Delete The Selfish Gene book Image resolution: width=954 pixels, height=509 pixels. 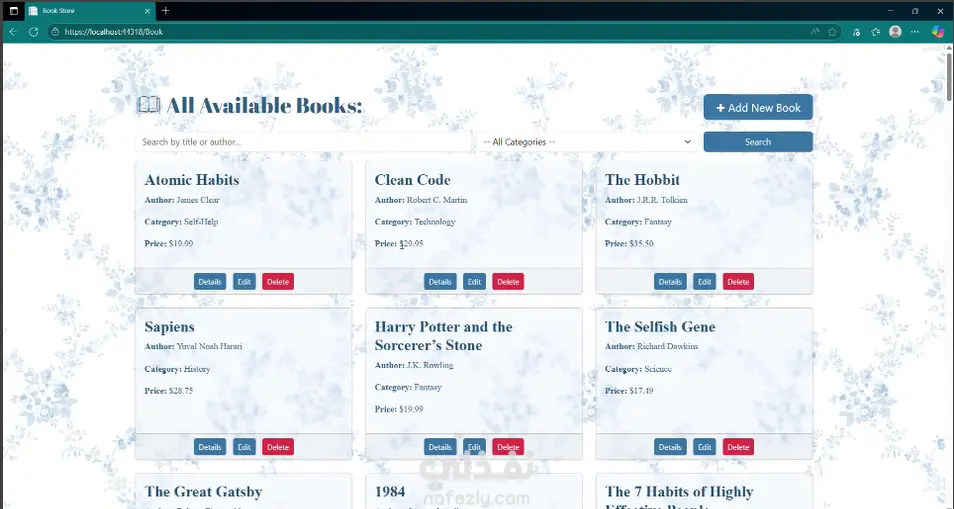point(739,447)
